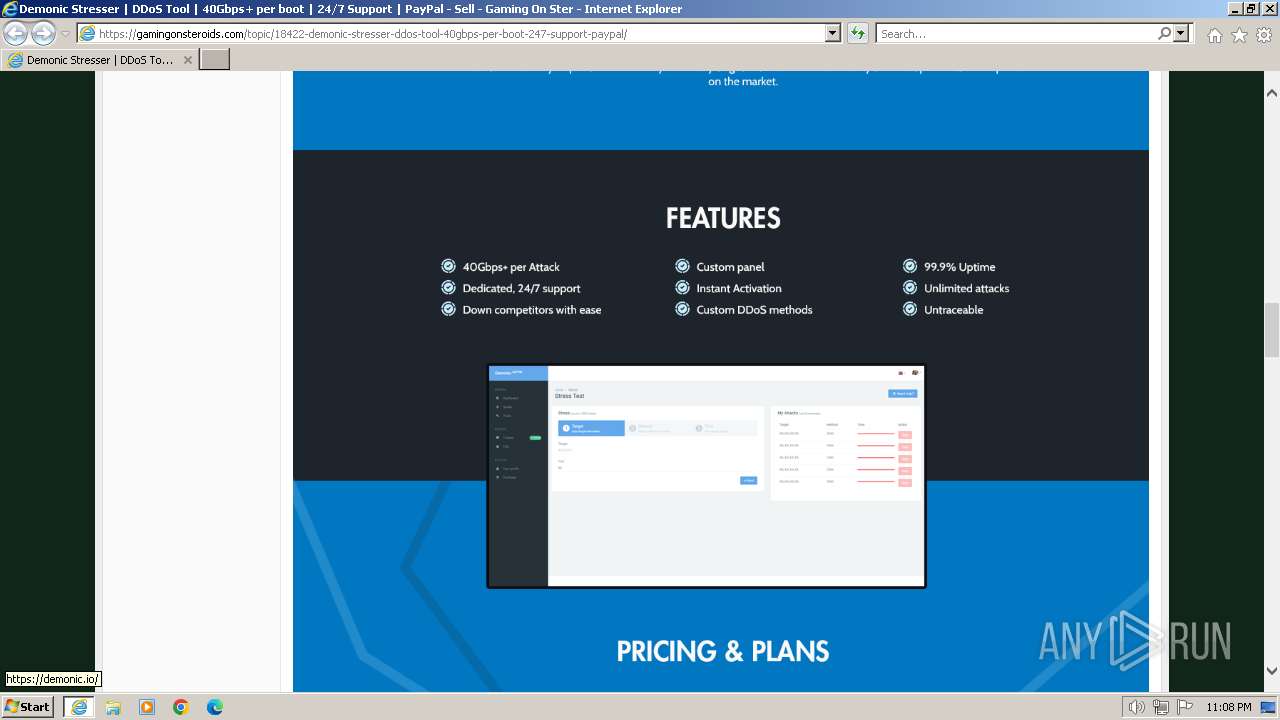Click the check icon beside Instant Activation
The height and width of the screenshot is (720, 1280).
tap(682, 288)
